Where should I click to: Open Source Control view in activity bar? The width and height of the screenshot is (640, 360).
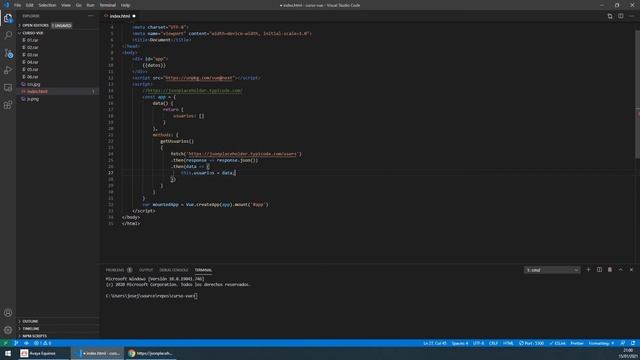click(8, 53)
